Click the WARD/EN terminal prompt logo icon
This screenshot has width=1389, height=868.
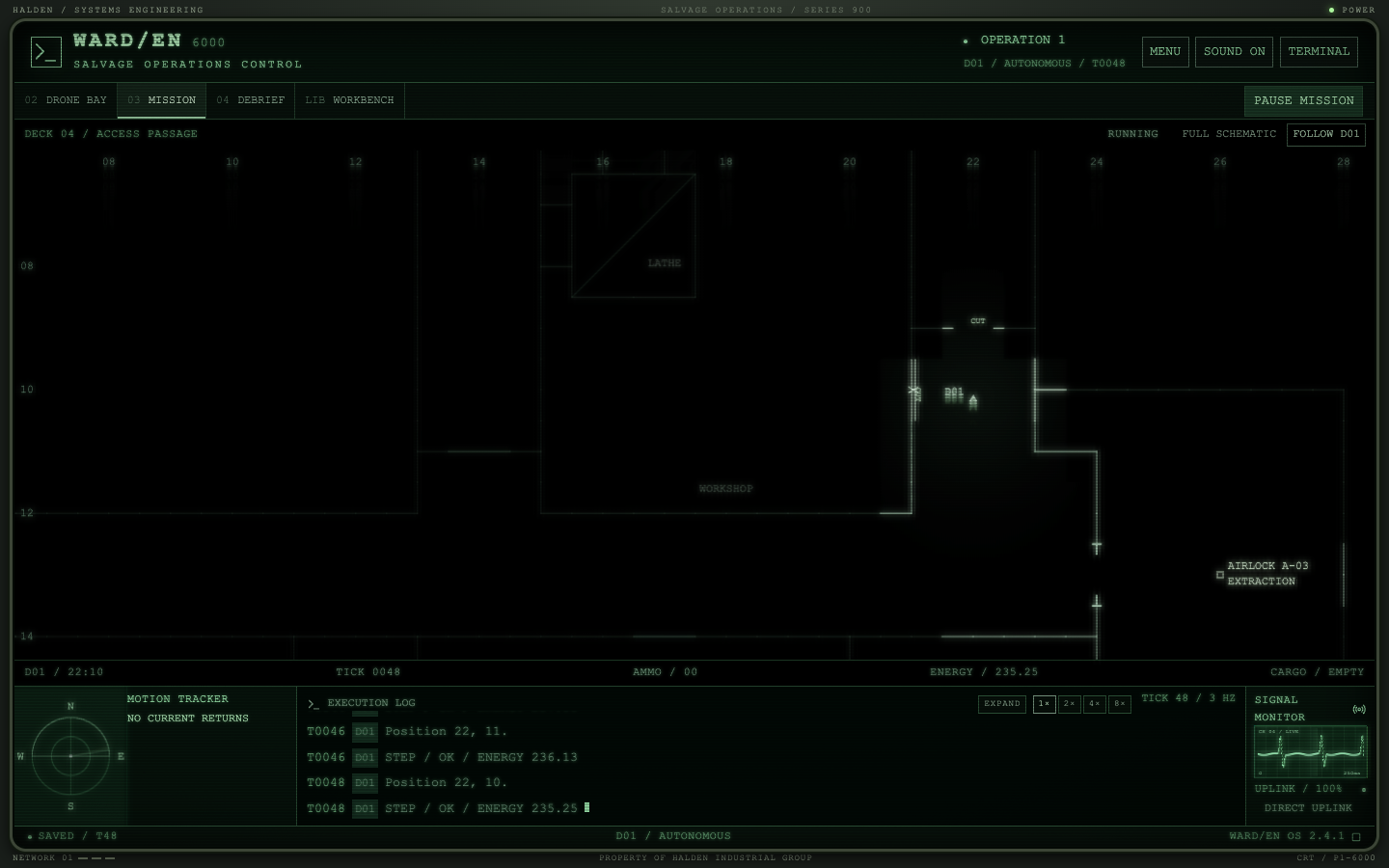coord(45,52)
